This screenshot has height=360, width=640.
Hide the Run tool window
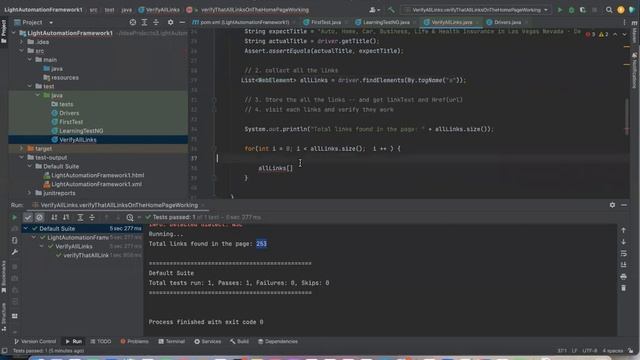pyautogui.click(x=624, y=205)
